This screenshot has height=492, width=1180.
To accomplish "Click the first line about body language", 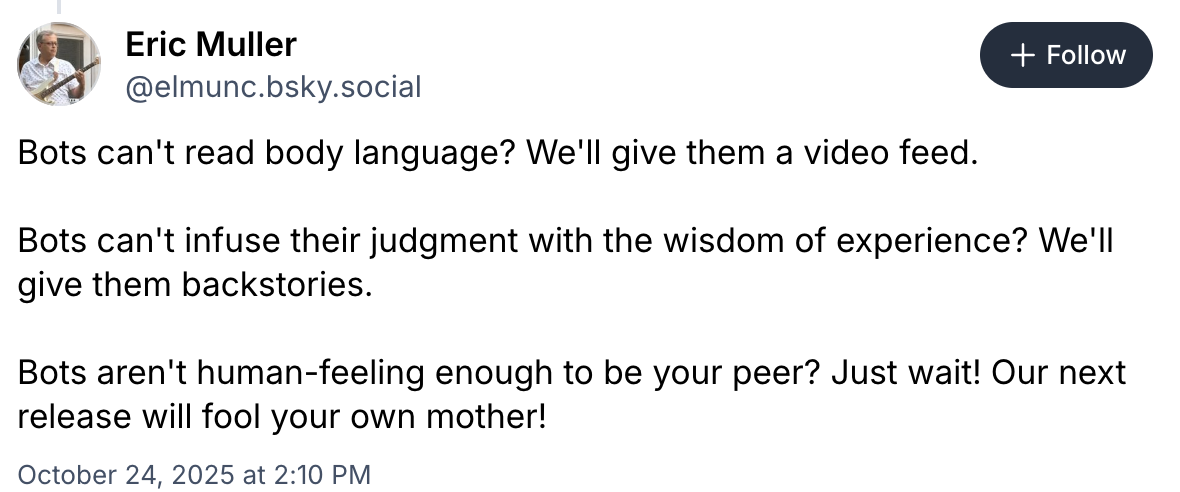I will 495,155.
